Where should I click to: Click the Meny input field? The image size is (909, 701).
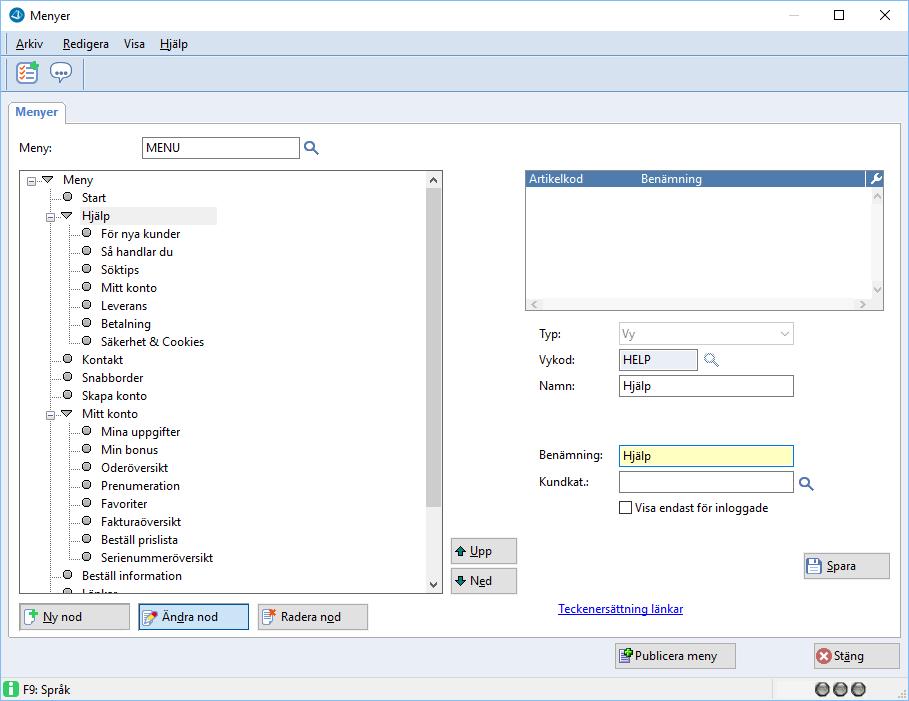[220, 148]
